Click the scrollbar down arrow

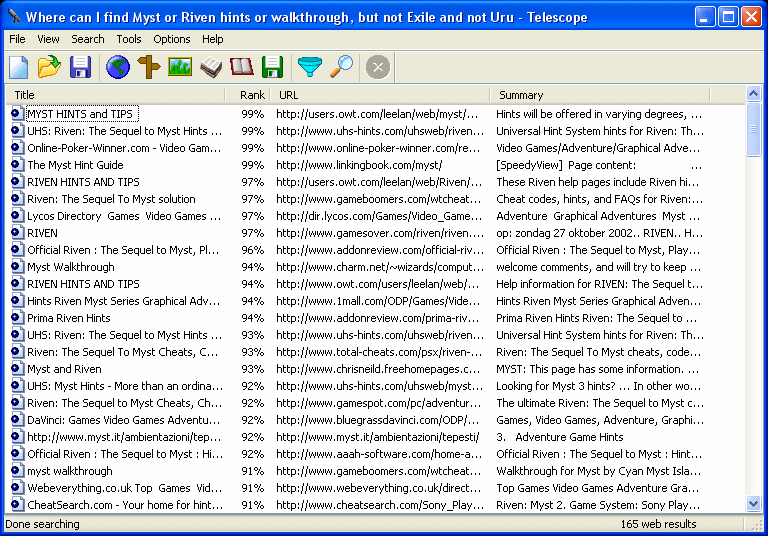(x=753, y=503)
